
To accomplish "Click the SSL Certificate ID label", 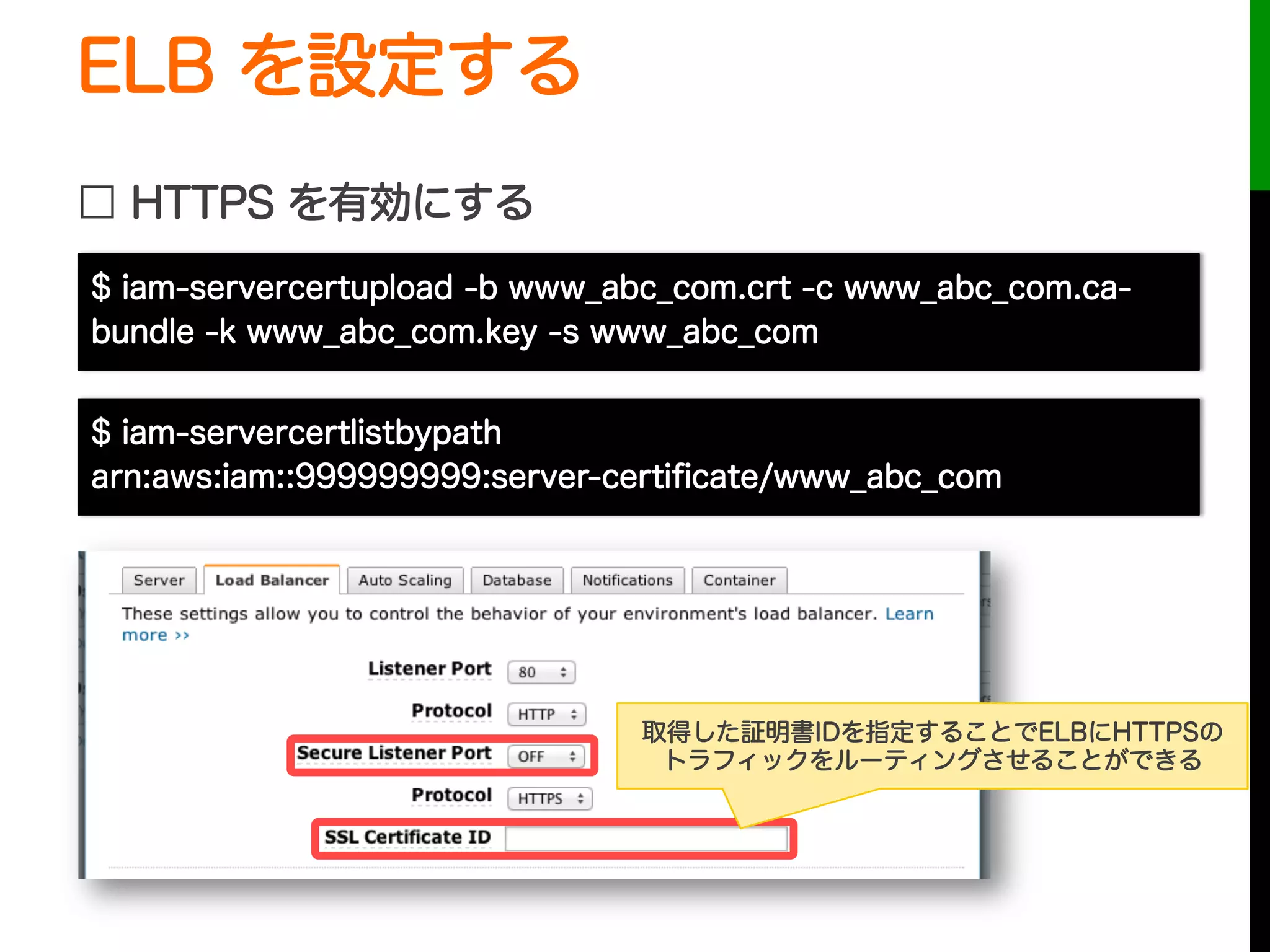I will click(x=407, y=837).
